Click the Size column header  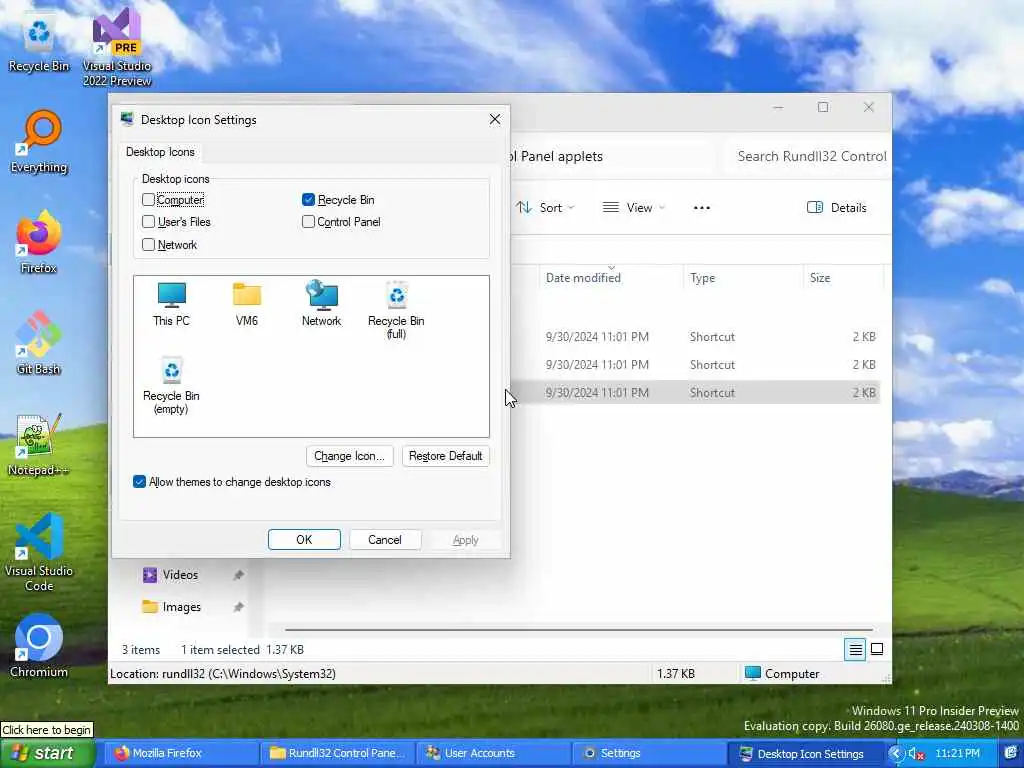pyautogui.click(x=842, y=278)
